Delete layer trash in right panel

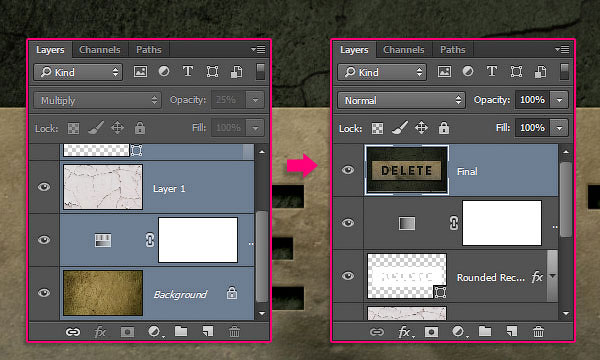[538, 331]
